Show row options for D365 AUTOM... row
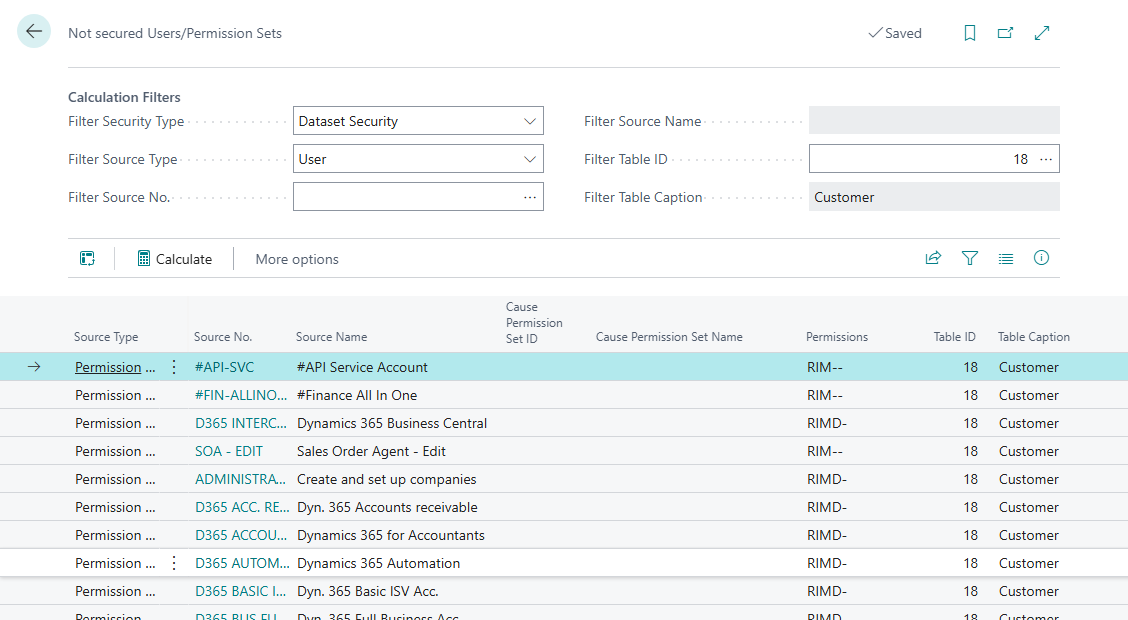This screenshot has height=620, width=1128. point(174,563)
